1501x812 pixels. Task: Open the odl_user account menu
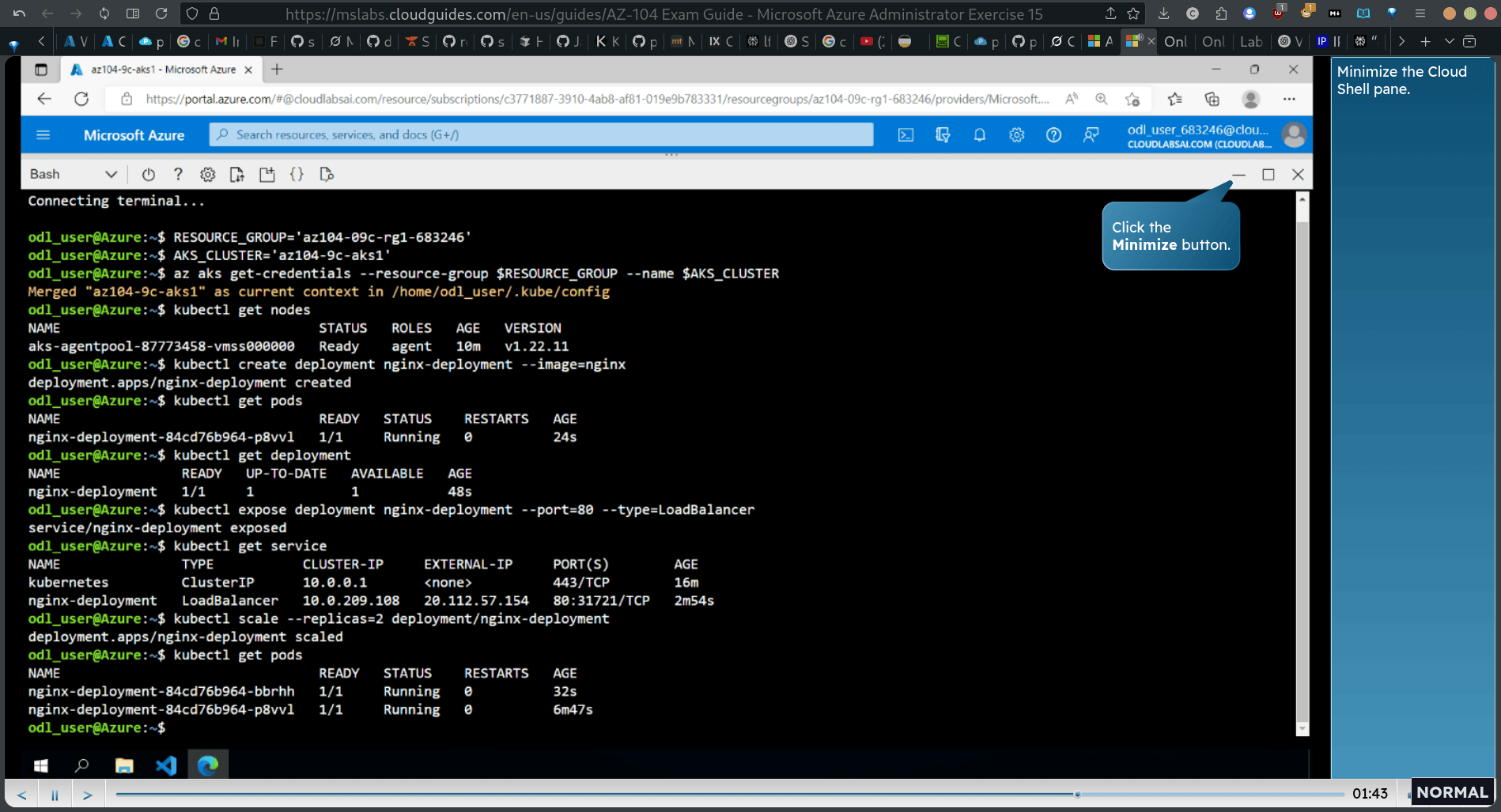1216,135
